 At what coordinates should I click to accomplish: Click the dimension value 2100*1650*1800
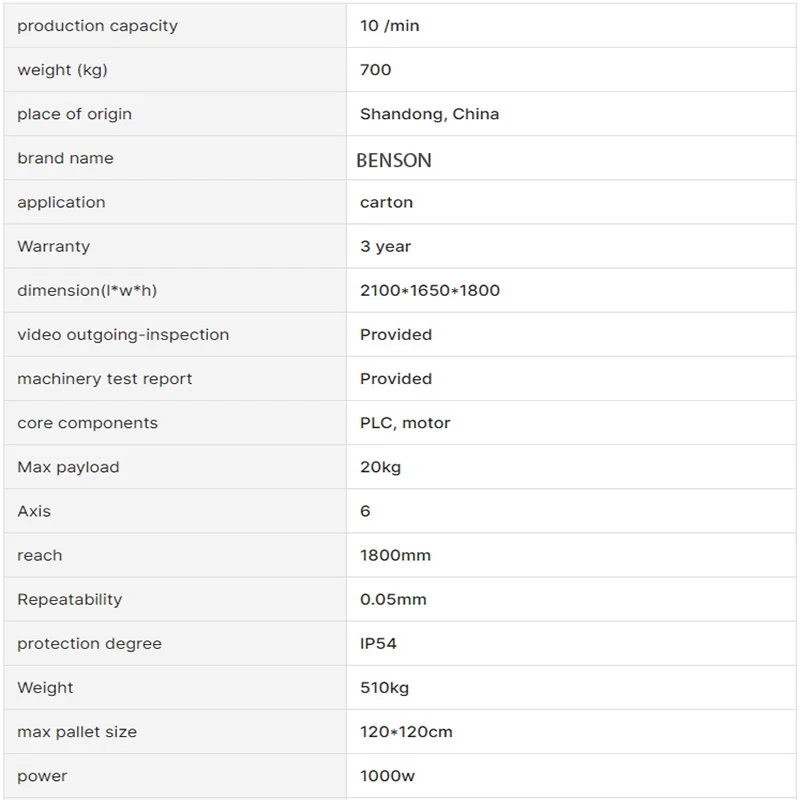coord(430,290)
